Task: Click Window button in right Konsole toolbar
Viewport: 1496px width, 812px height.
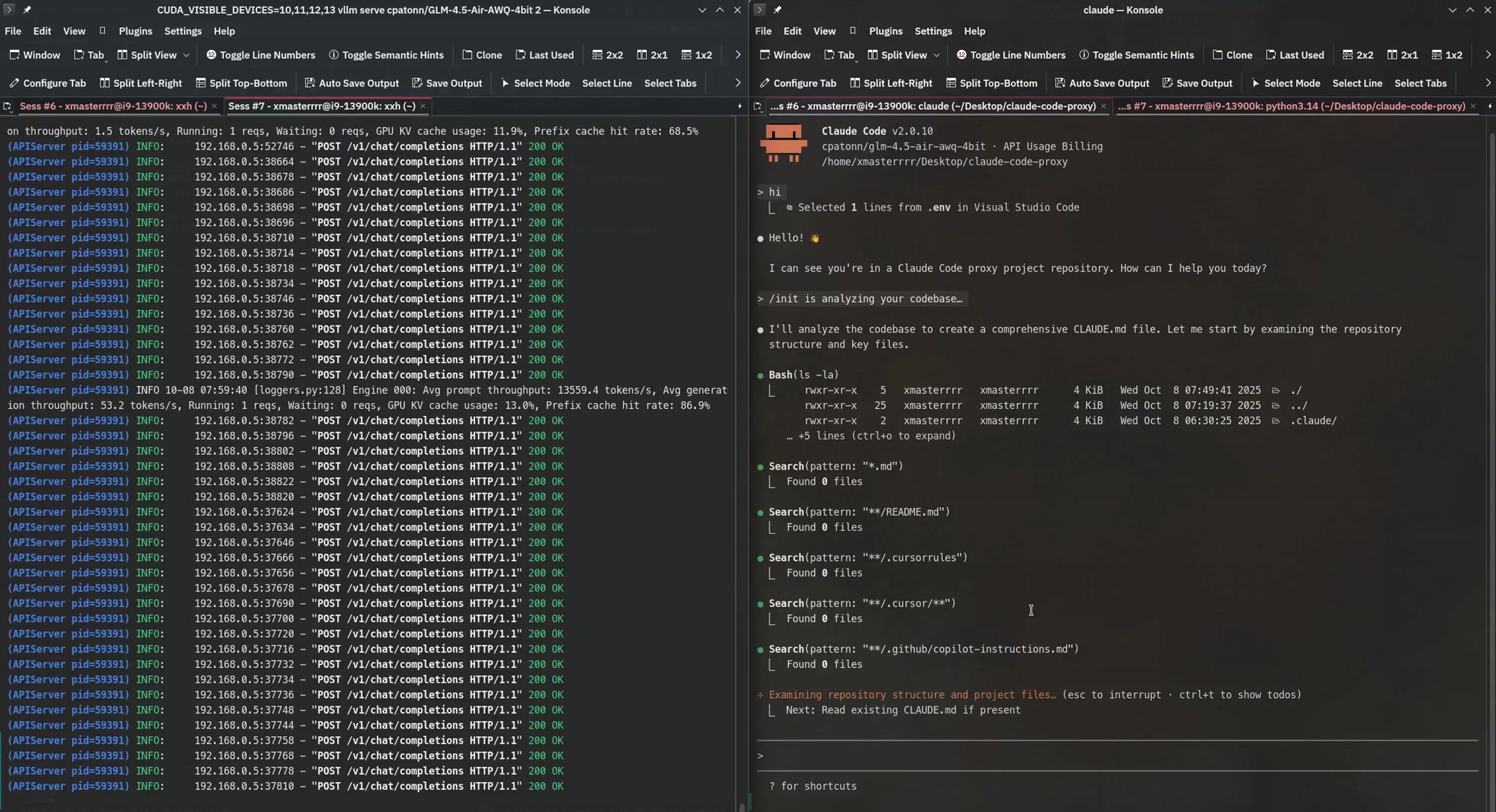Action: point(785,55)
